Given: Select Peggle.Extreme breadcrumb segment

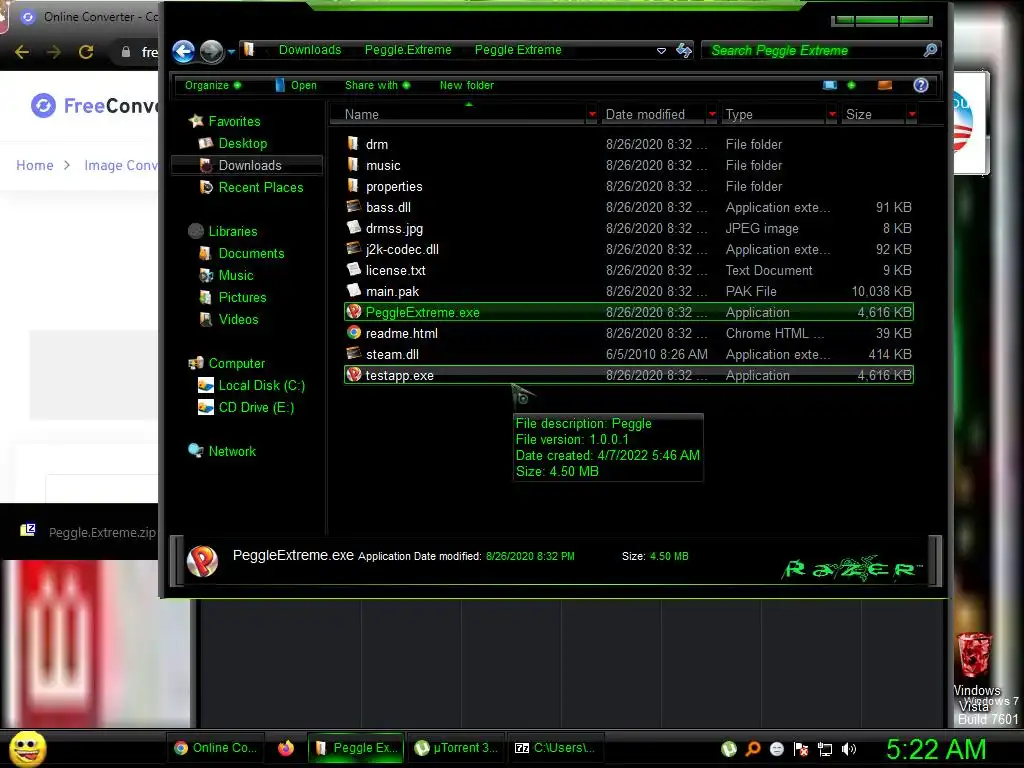Looking at the screenshot, I should pos(408,50).
